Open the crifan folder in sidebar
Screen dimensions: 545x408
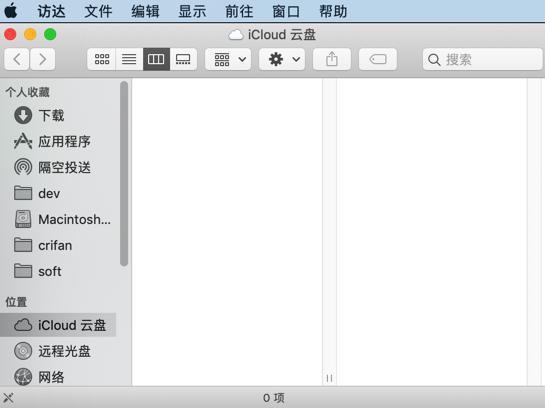(x=58, y=245)
